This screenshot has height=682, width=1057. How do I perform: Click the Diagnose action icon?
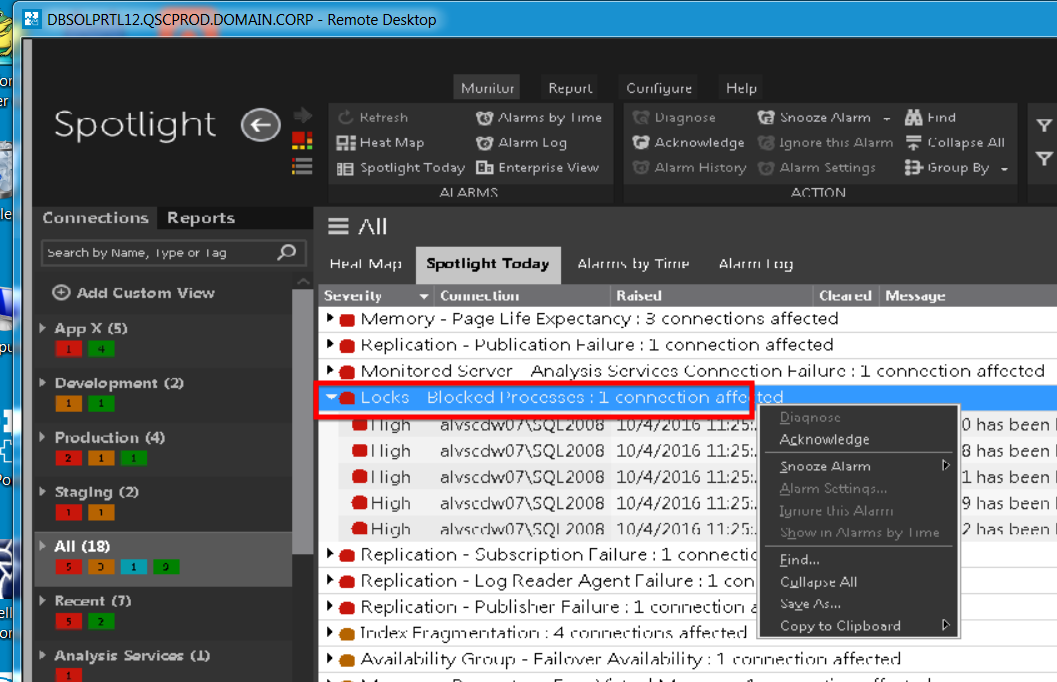pos(640,117)
